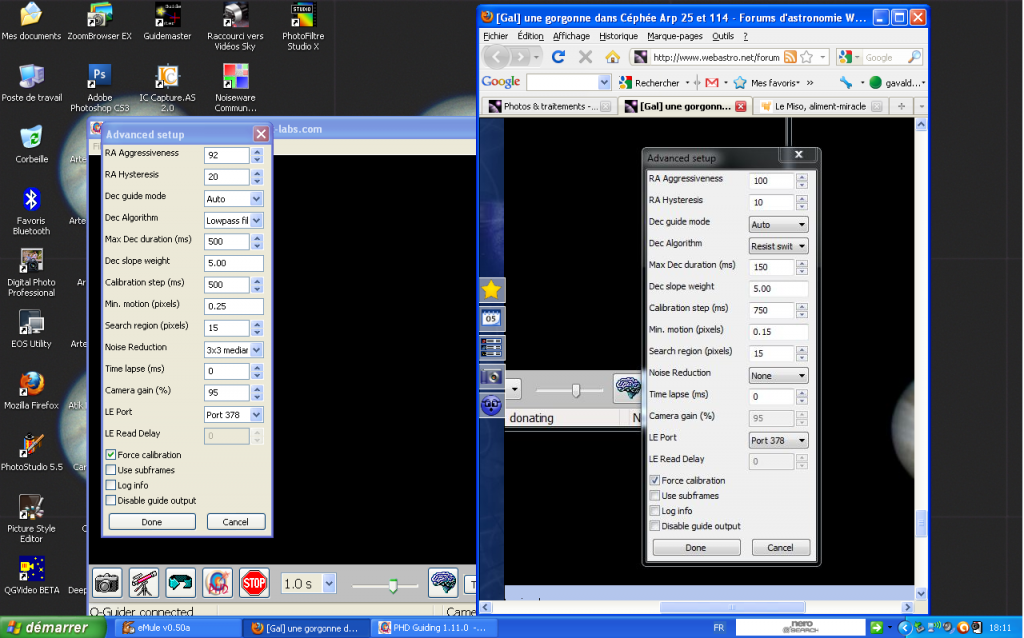
Task: Open the Affichage menu in Firefox
Action: click(571, 36)
